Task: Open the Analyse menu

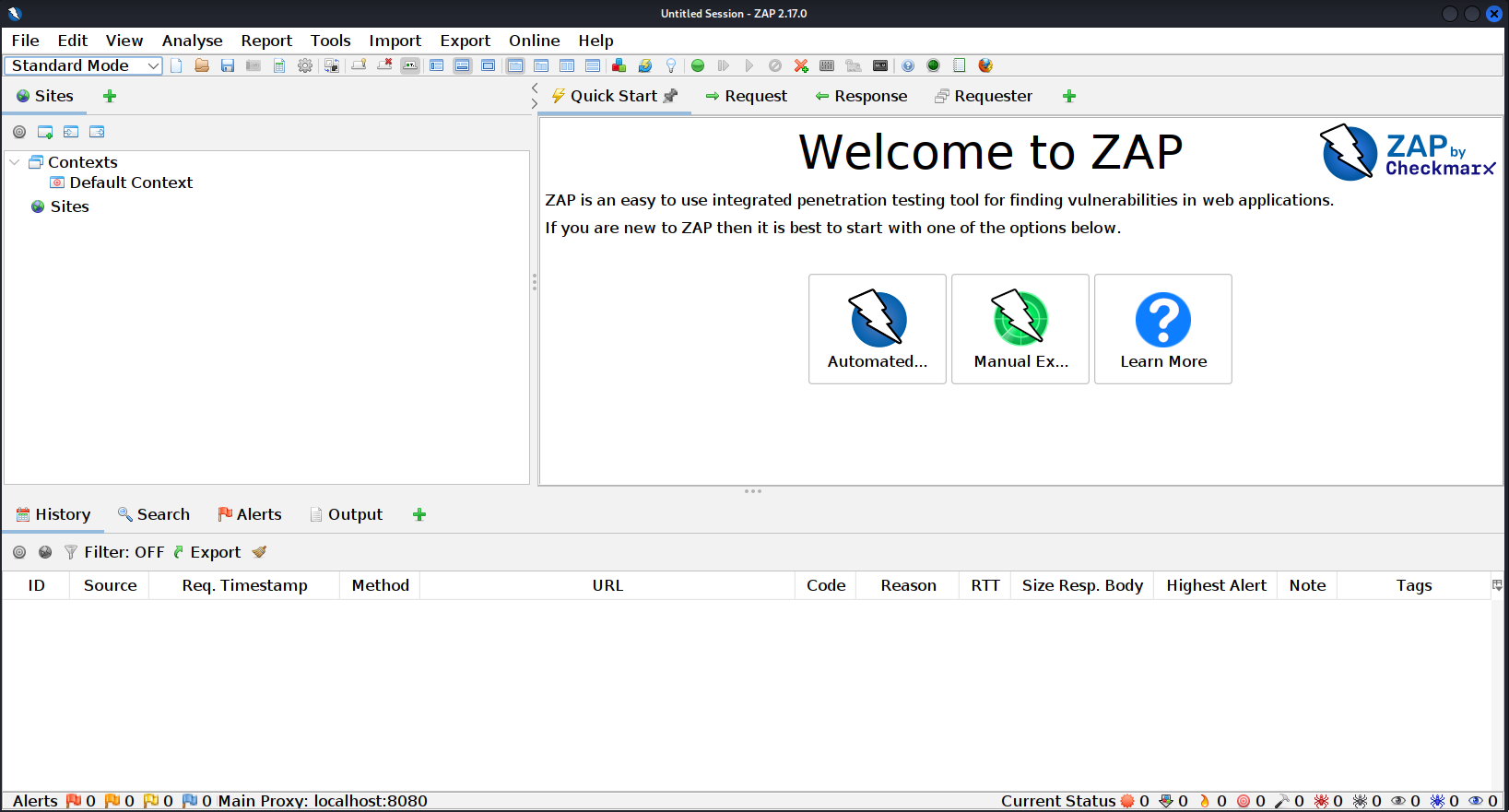Action: 192,41
